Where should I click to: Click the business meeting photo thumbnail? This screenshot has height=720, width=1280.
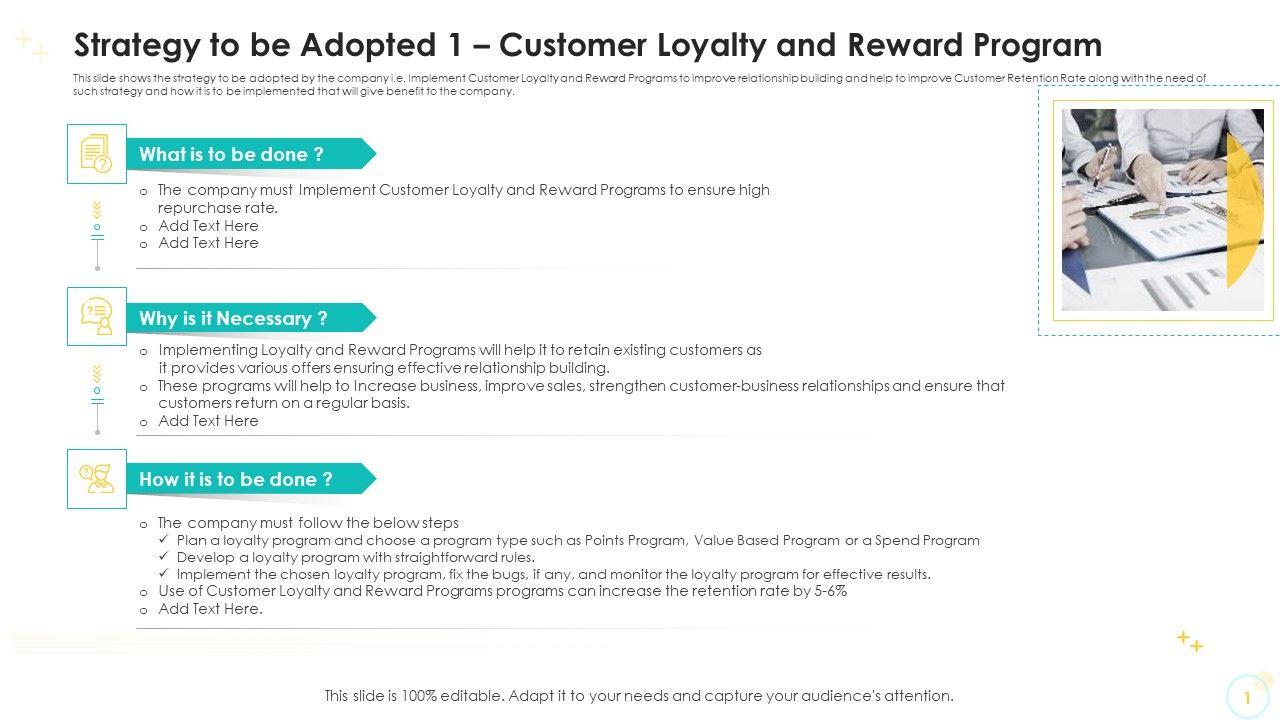point(1162,210)
